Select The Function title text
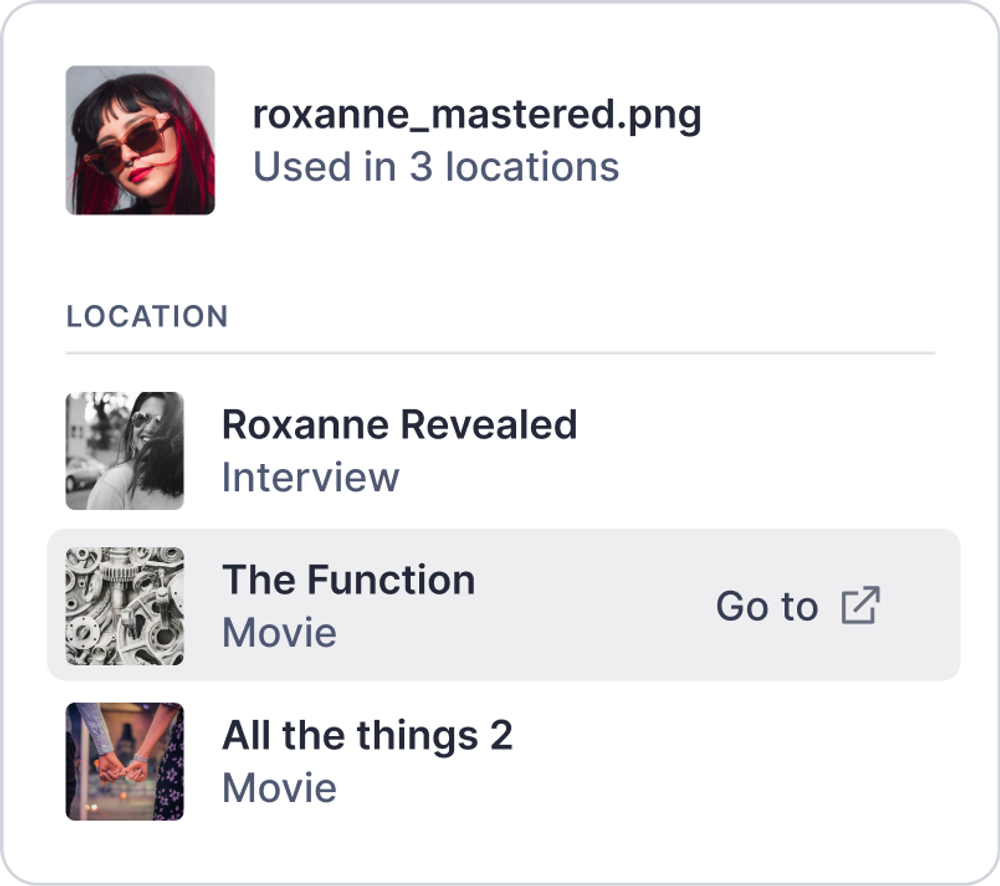This screenshot has width=1000, height=886. pyautogui.click(x=349, y=580)
